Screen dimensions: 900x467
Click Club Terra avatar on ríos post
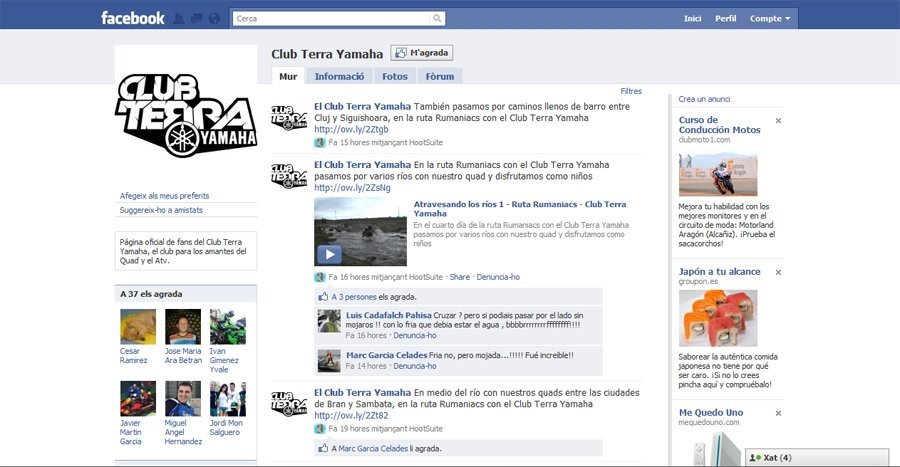[x=289, y=176]
